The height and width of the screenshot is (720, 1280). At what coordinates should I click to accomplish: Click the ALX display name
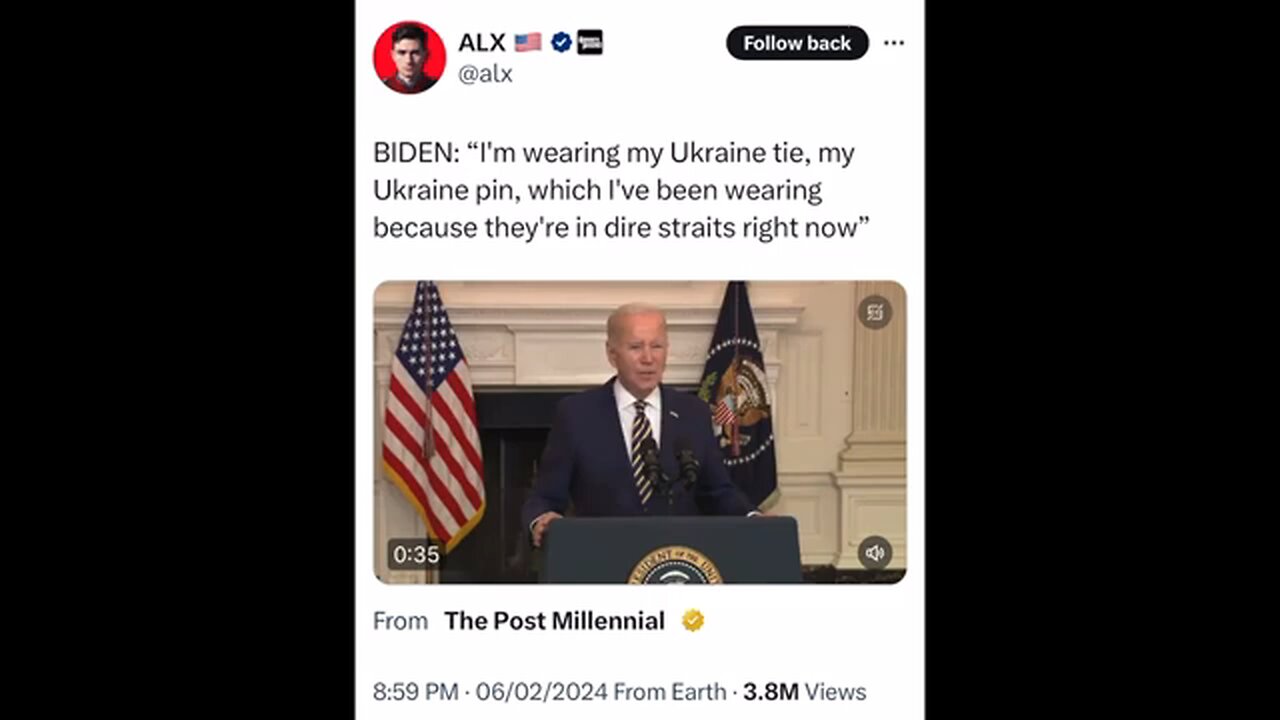pyautogui.click(x=482, y=42)
